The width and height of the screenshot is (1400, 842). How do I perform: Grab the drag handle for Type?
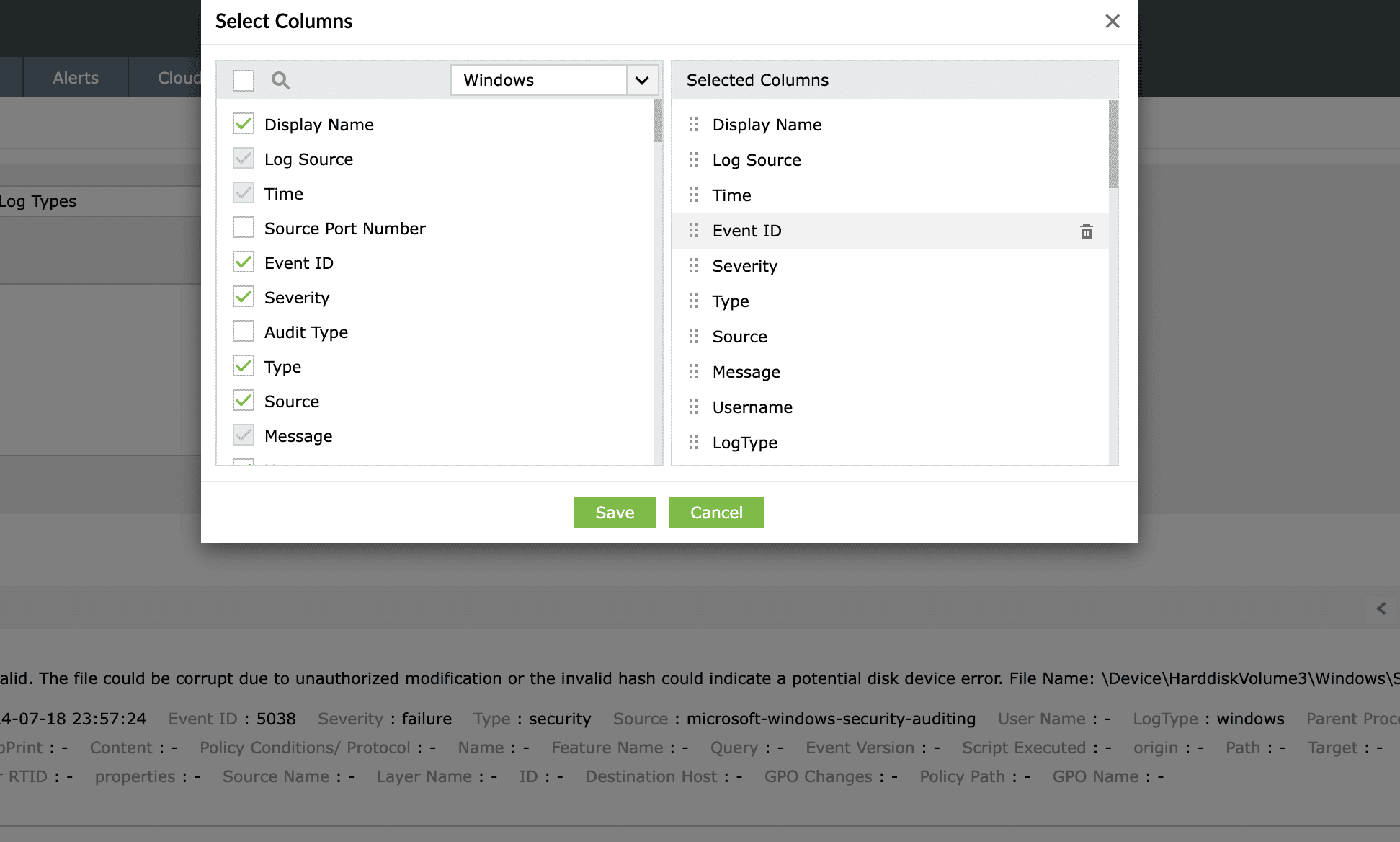click(694, 301)
